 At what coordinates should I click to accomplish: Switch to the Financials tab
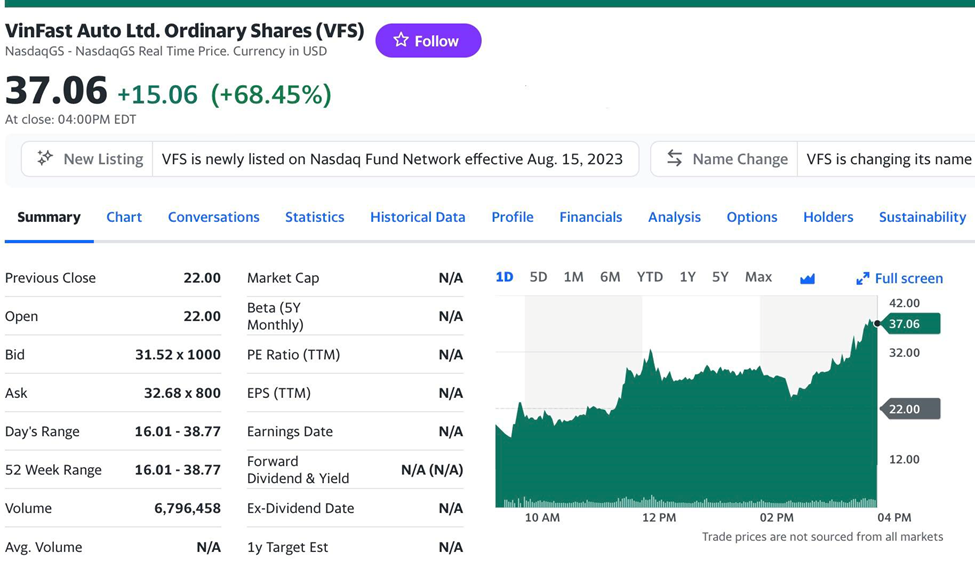coord(590,217)
